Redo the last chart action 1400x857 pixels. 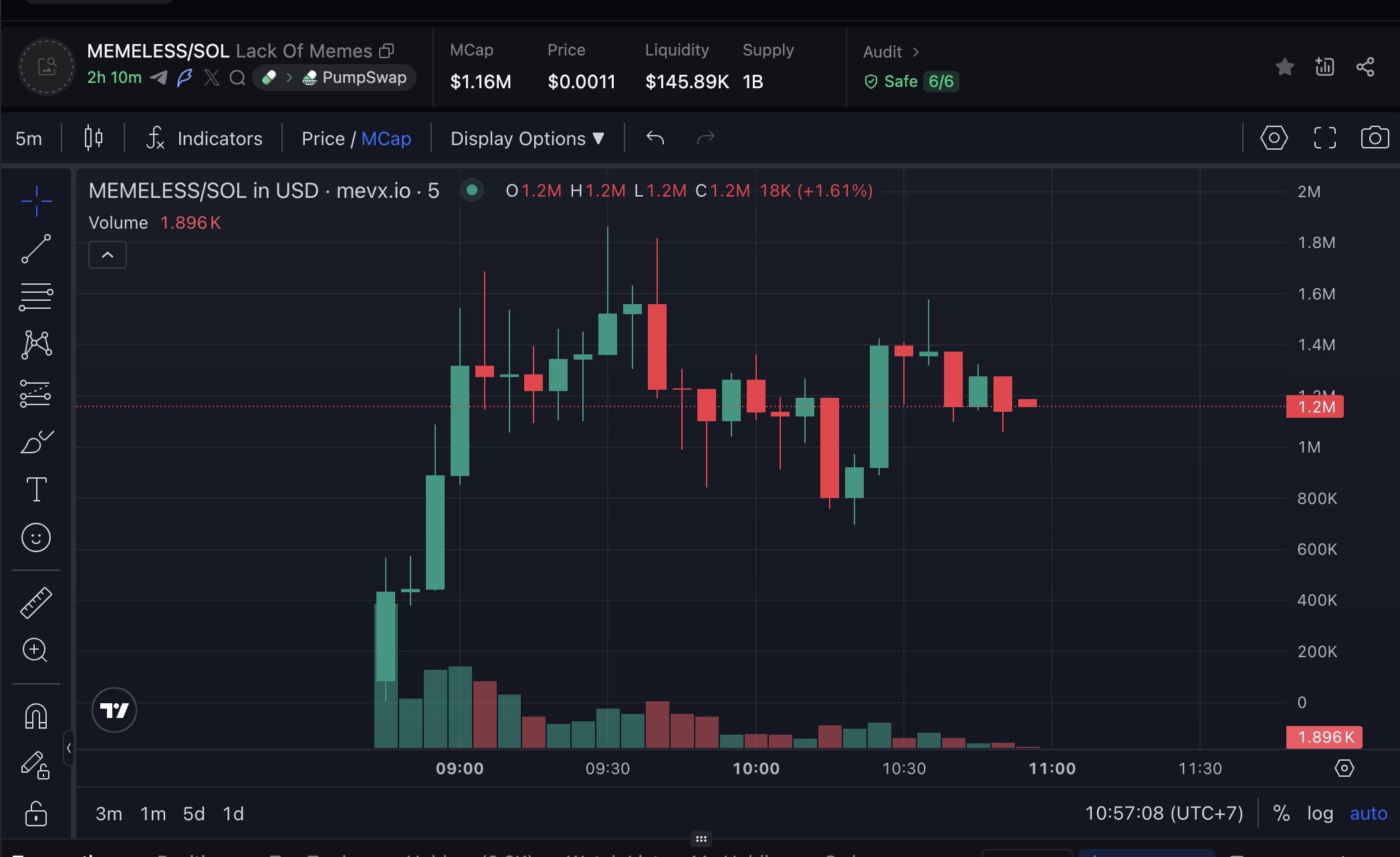tap(706, 138)
